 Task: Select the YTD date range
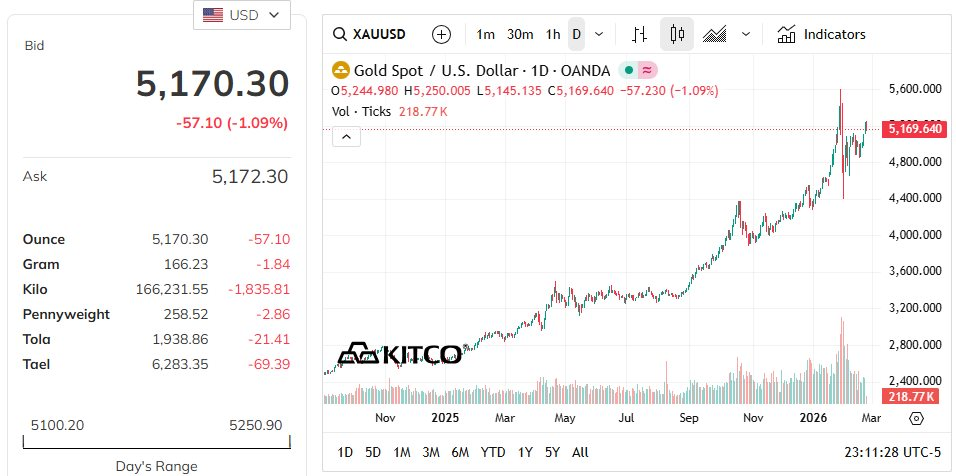[x=492, y=452]
